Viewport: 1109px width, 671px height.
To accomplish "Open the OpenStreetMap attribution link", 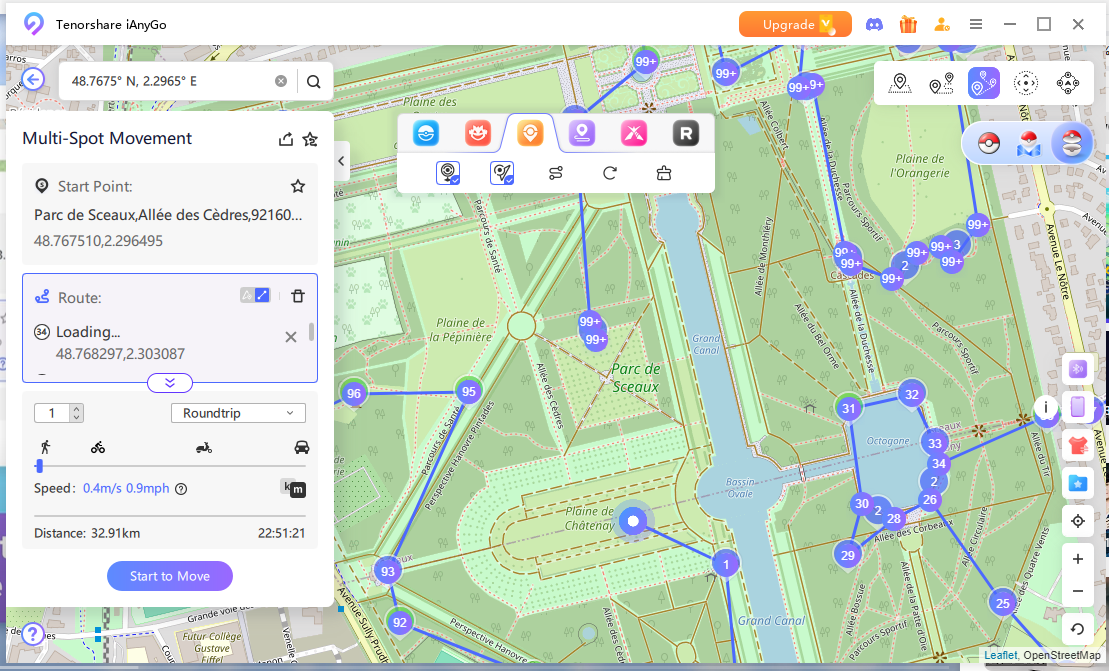I will [1062, 655].
